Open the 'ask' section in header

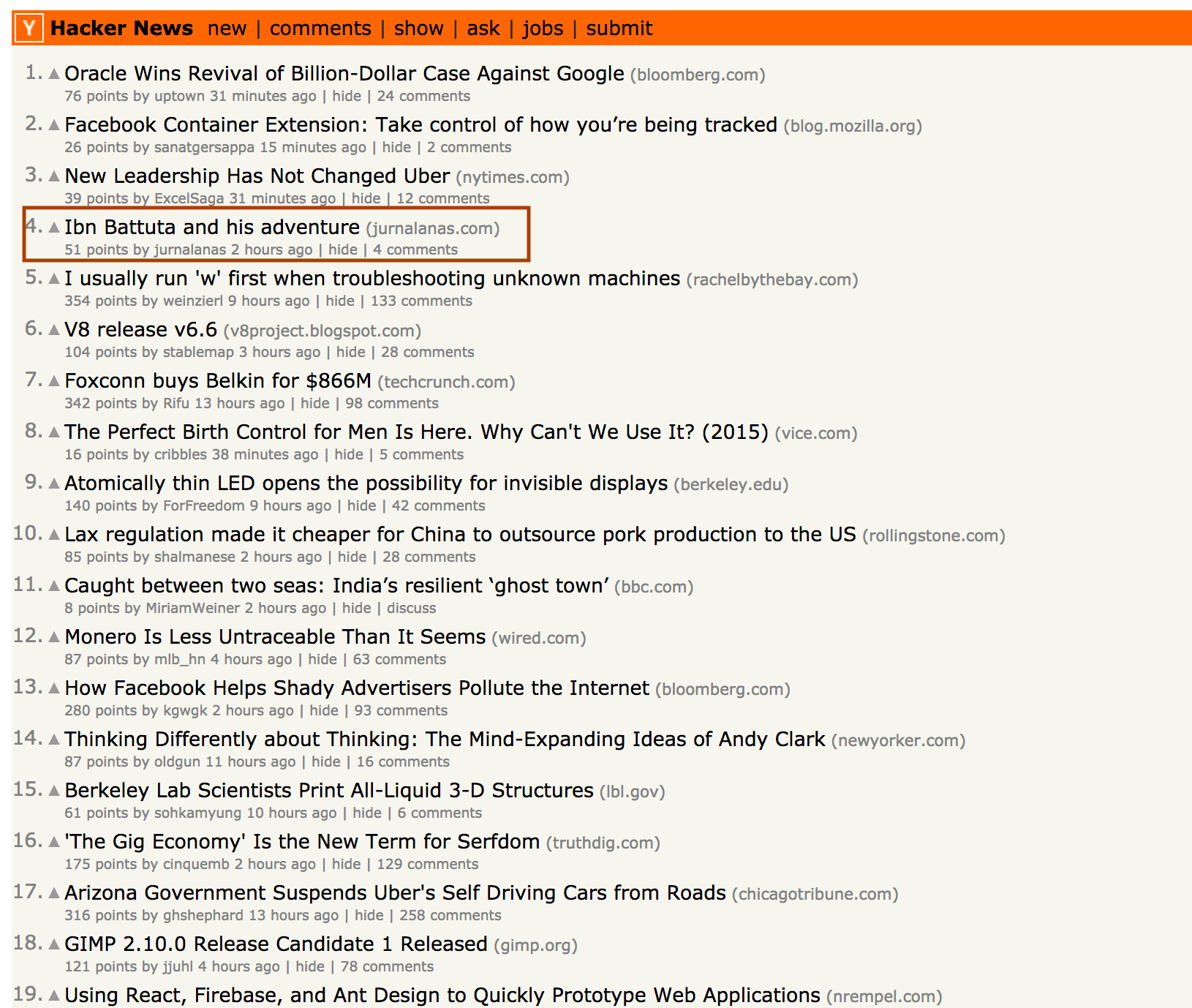pos(483,29)
